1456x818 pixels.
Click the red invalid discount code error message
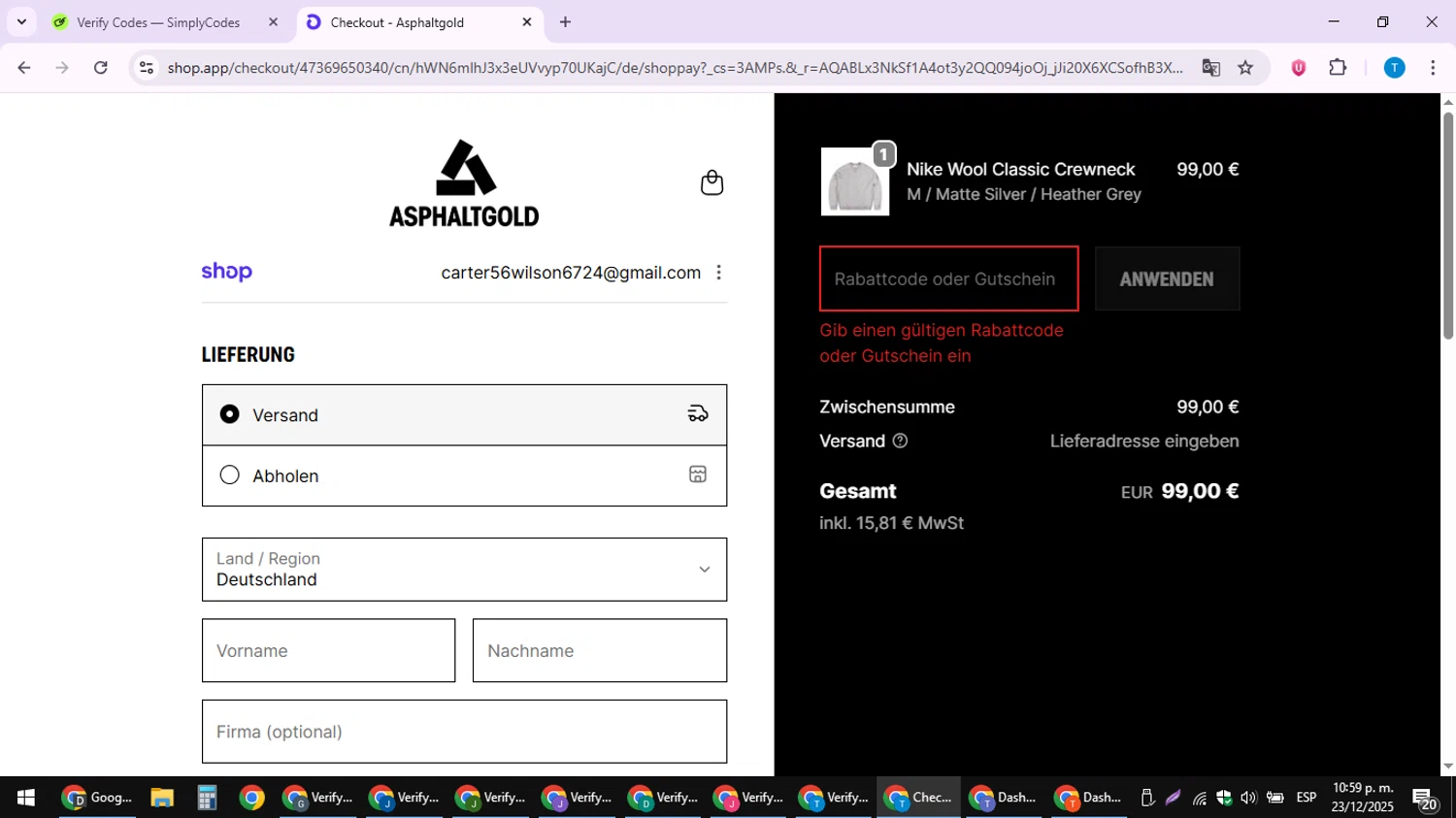coord(942,343)
